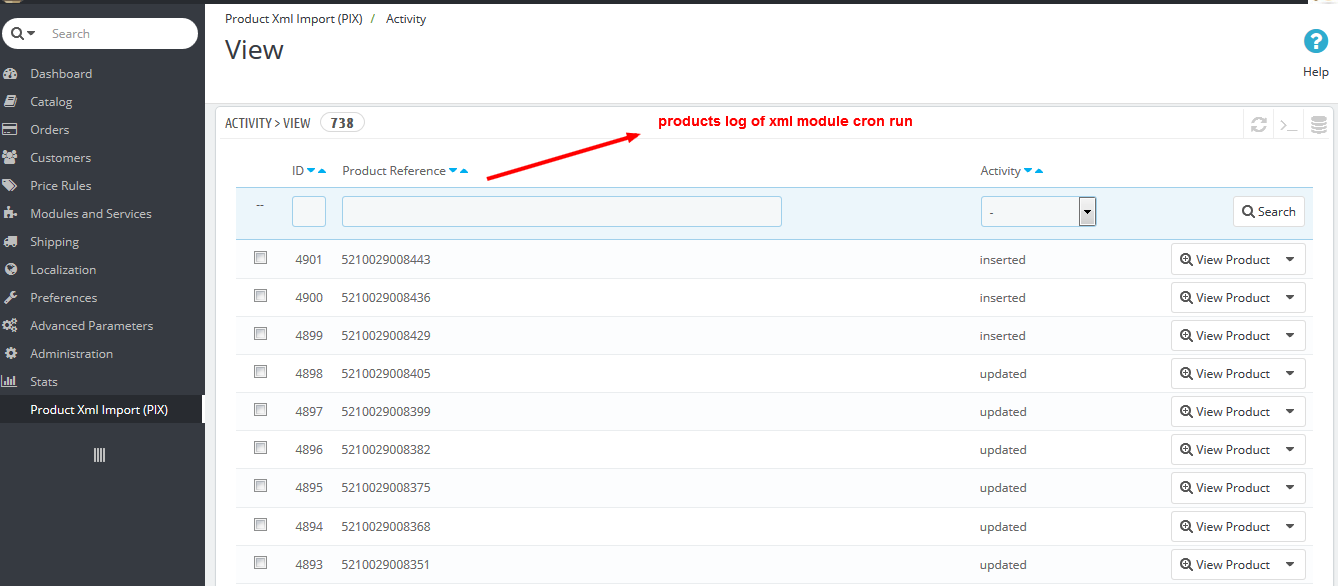Image resolution: width=1338 pixels, height=586 pixels.
Task: Click the Shipping truck icon
Action: coord(10,242)
